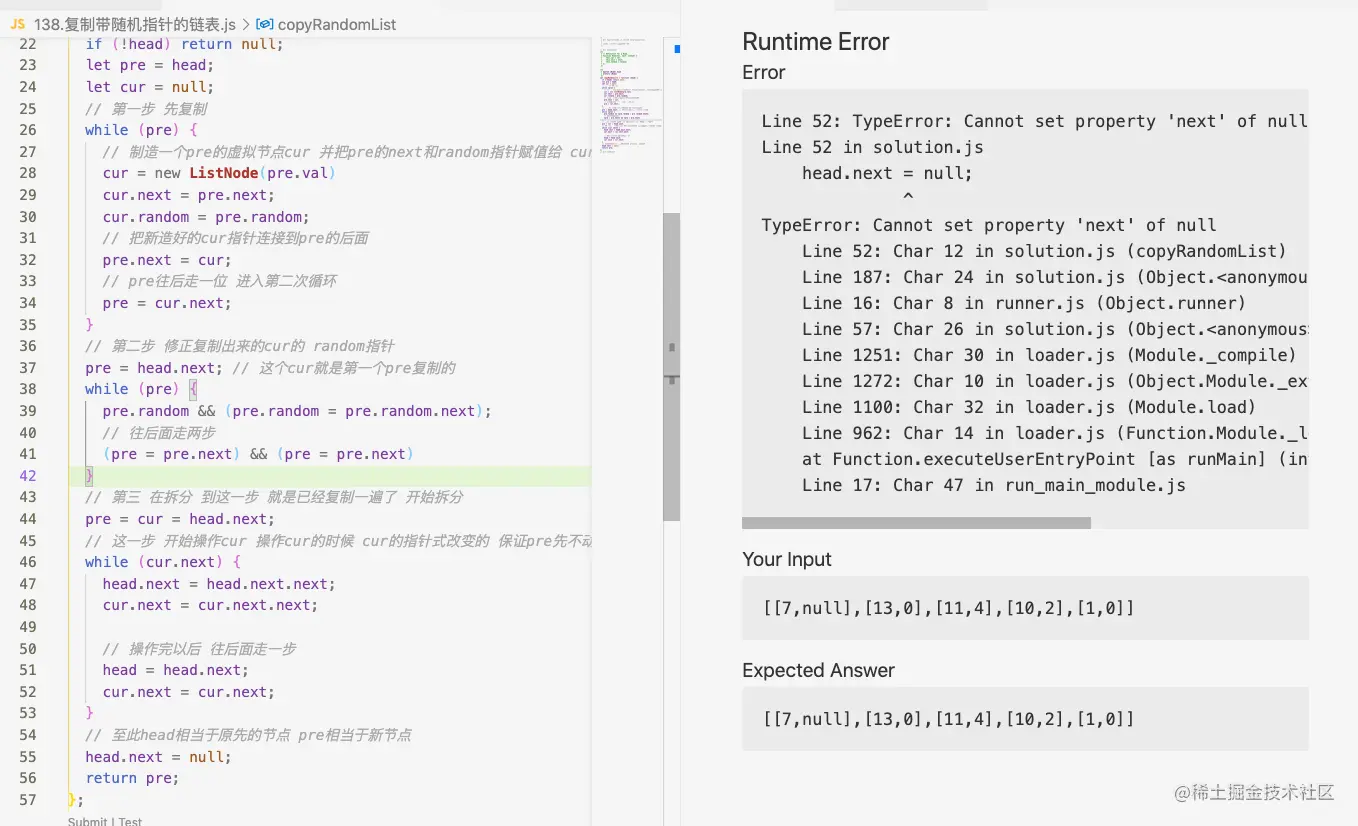The image size is (1358, 826).
Task: Click 'Line 52: Char 12 in solution.js' trace
Action: point(1044,251)
